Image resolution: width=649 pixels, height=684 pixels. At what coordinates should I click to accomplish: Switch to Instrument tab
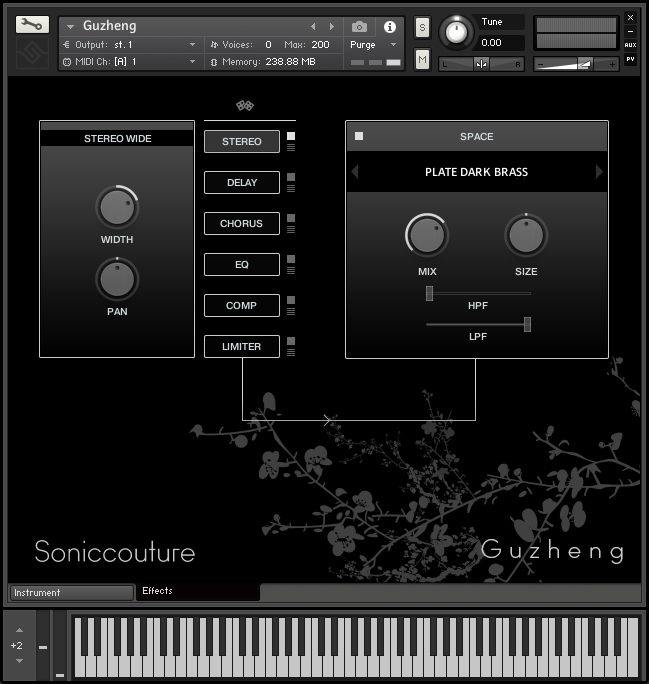pyautogui.click(x=72, y=592)
